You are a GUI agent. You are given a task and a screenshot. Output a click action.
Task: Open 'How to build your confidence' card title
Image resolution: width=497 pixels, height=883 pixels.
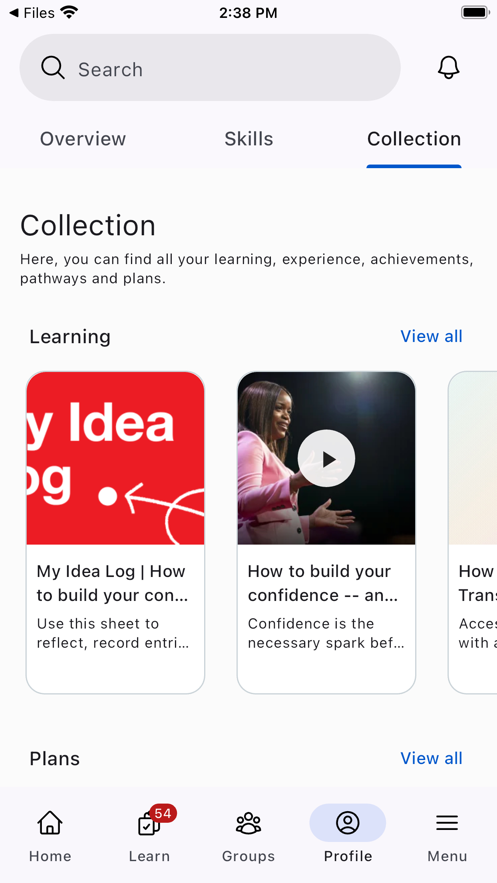click(323, 583)
